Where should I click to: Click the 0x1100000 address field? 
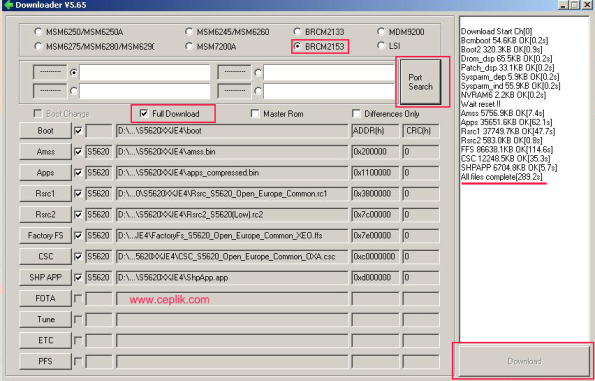pyautogui.click(x=375, y=173)
